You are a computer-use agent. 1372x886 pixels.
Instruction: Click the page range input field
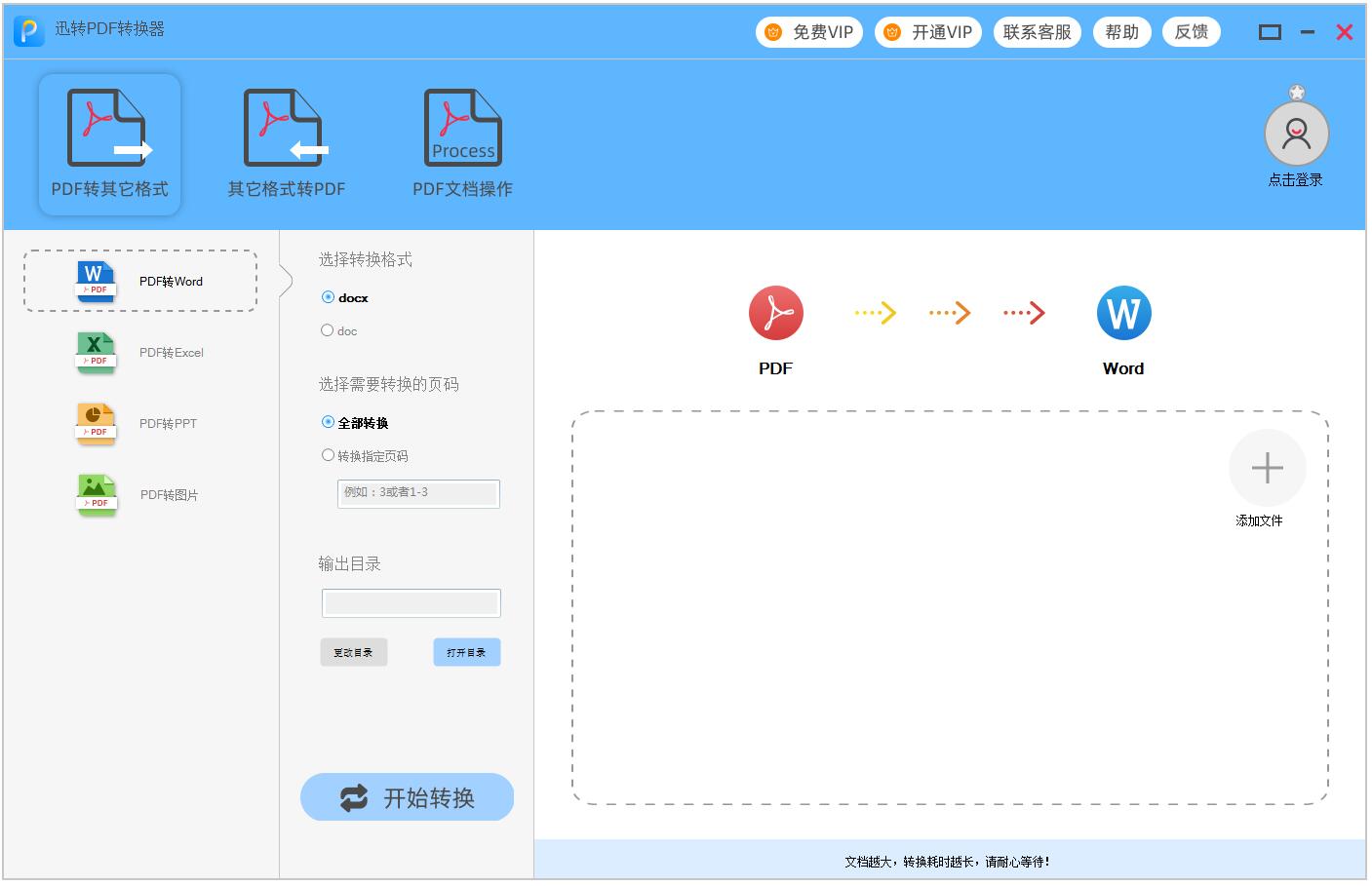pyautogui.click(x=418, y=493)
